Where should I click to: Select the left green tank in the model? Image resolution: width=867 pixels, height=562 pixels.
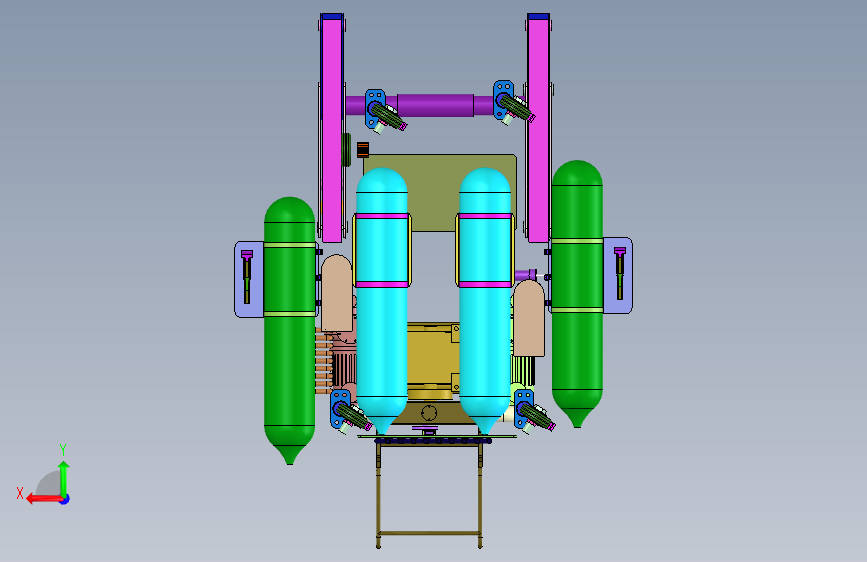(289, 330)
